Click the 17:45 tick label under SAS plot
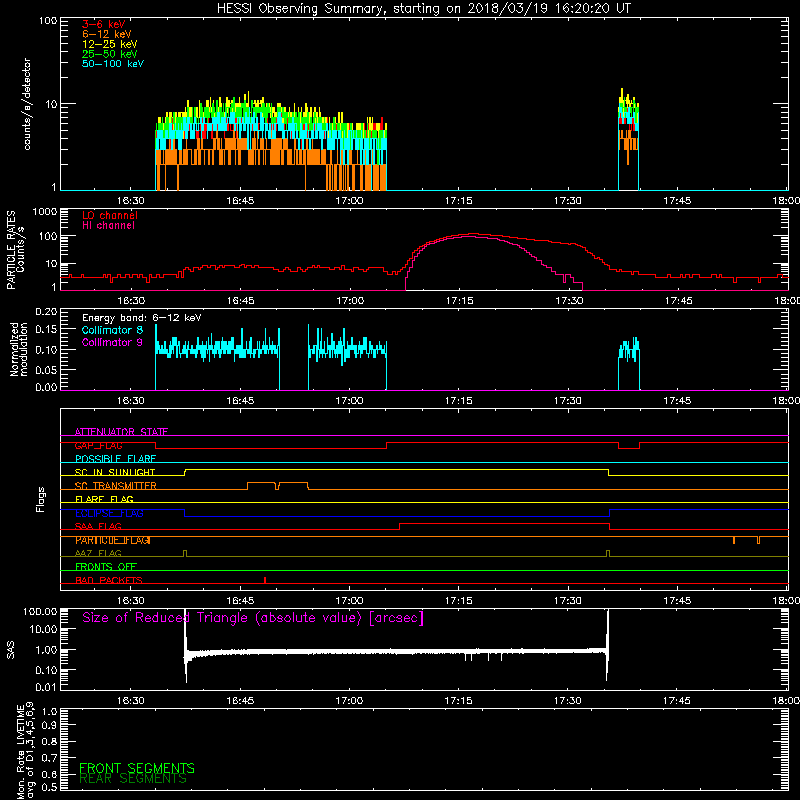 pos(677,701)
